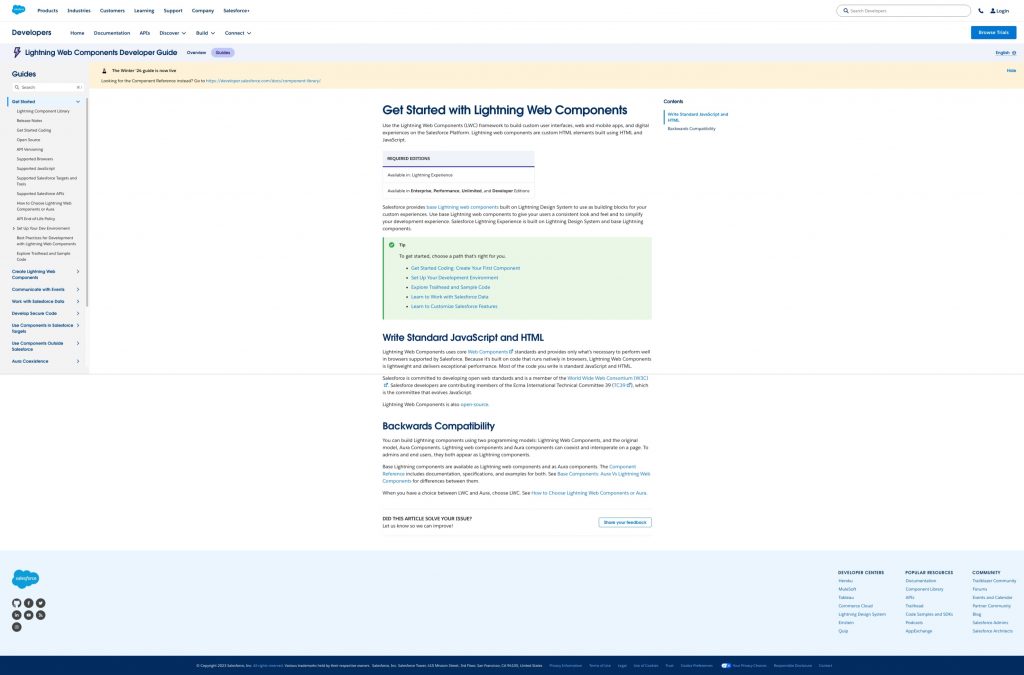Image resolution: width=1024 pixels, height=675 pixels.
Task: Open the component library URL in the banner
Action: point(263,81)
